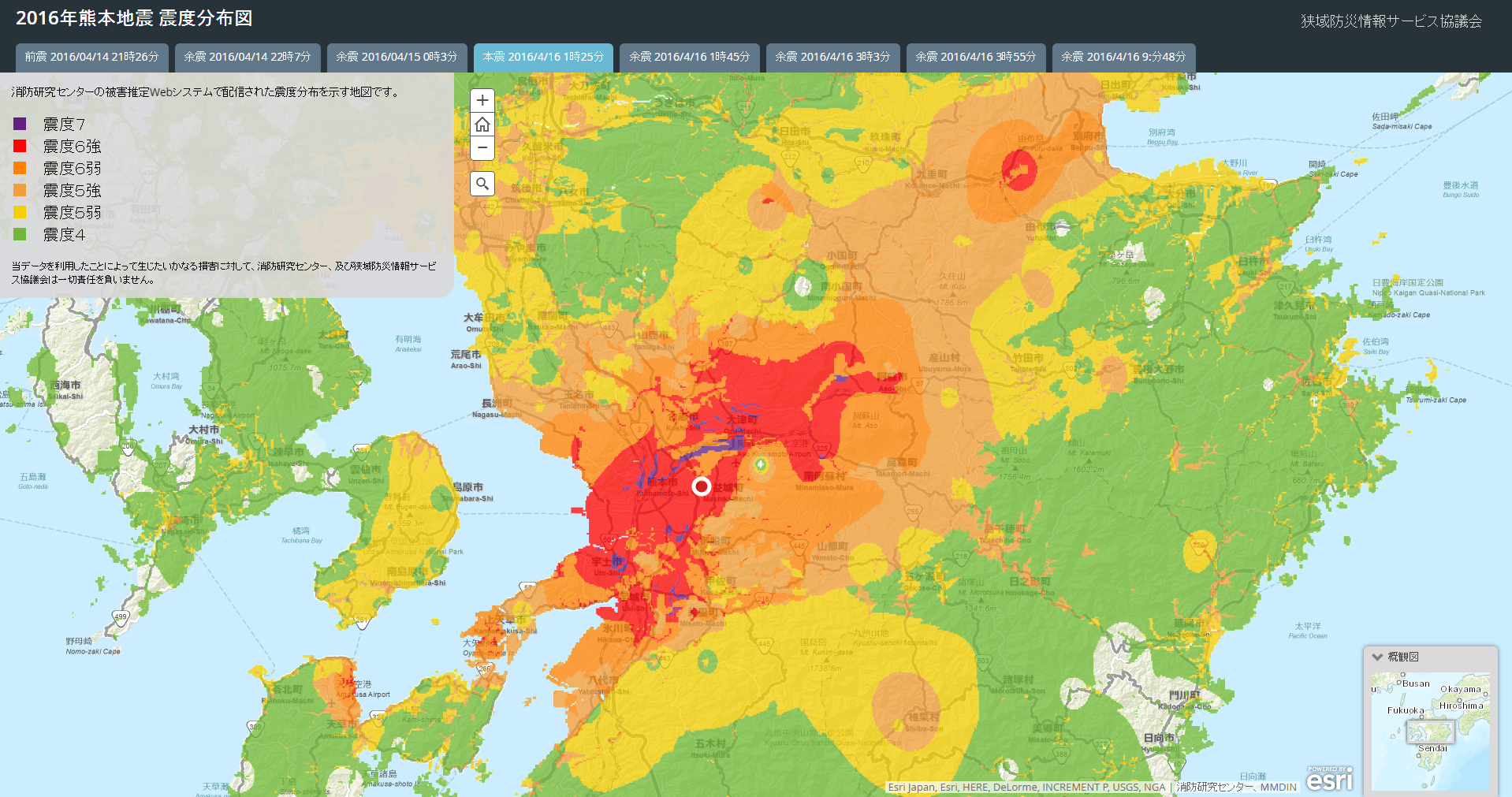Click the red 震度6強 legend swatch
The image size is (1512, 797).
coord(20,146)
